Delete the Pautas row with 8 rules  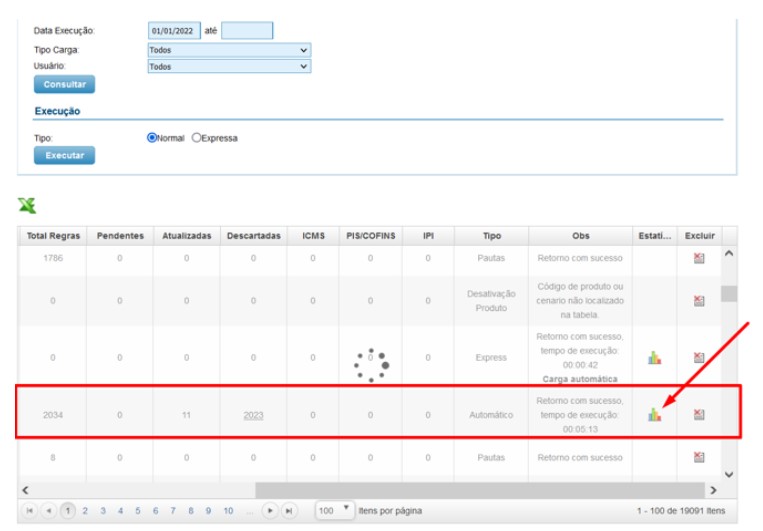pos(699,457)
